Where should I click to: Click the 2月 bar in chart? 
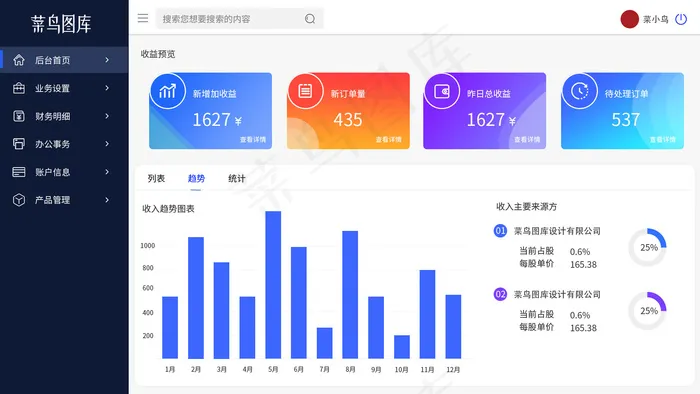tap(196, 298)
